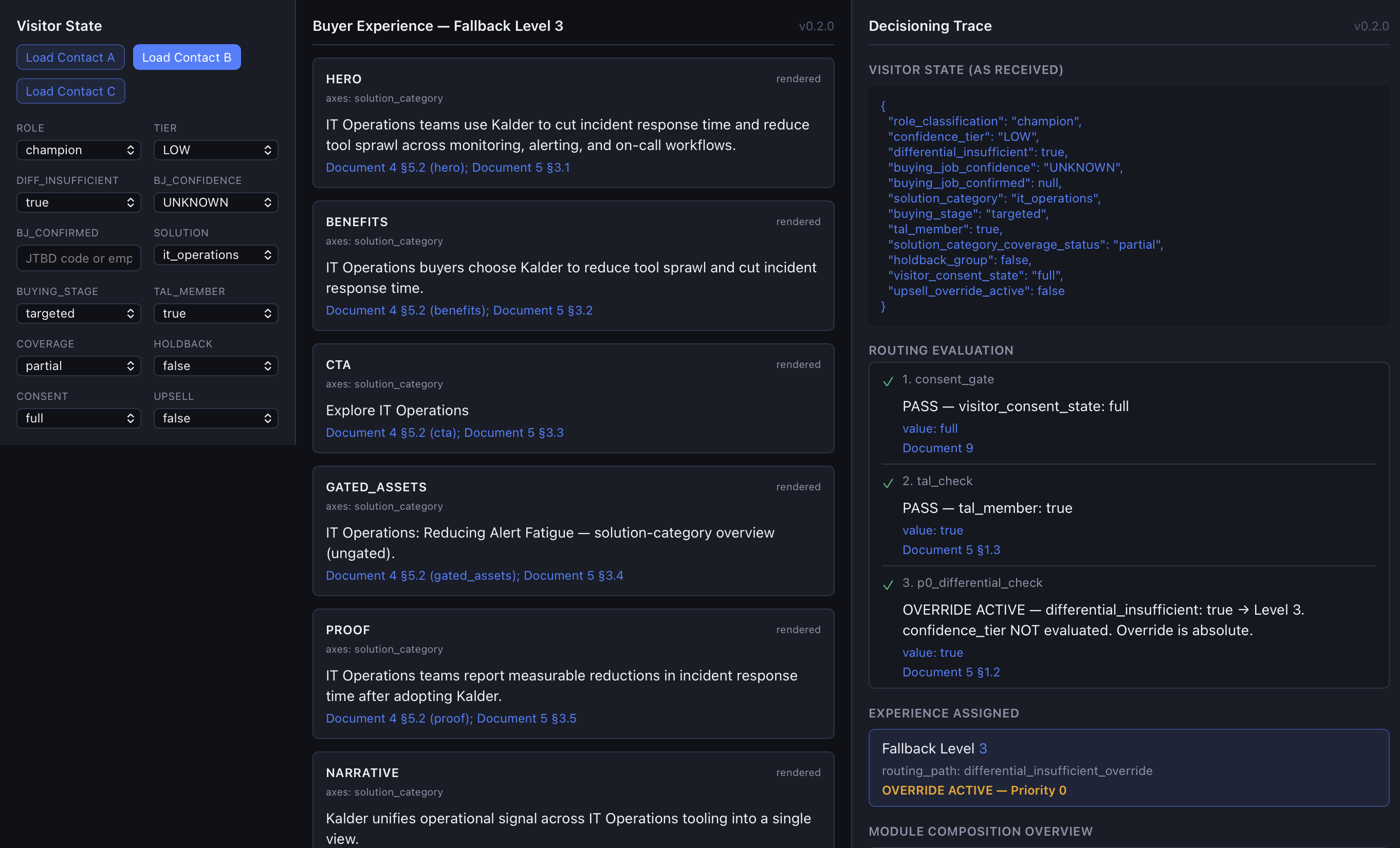Open the TIER dropdown showing LOW

click(x=216, y=150)
